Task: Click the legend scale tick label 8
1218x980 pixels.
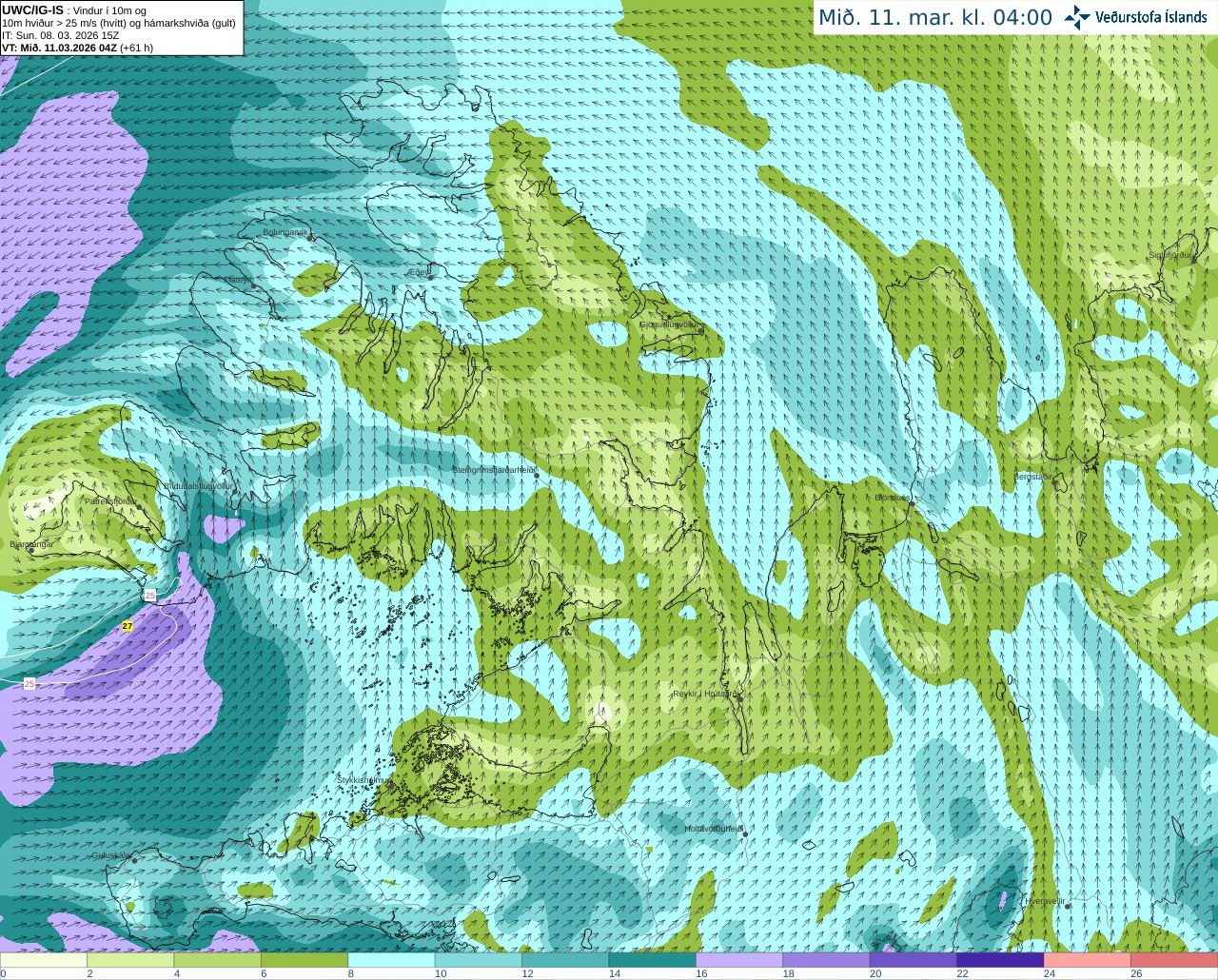Action: pos(351,973)
